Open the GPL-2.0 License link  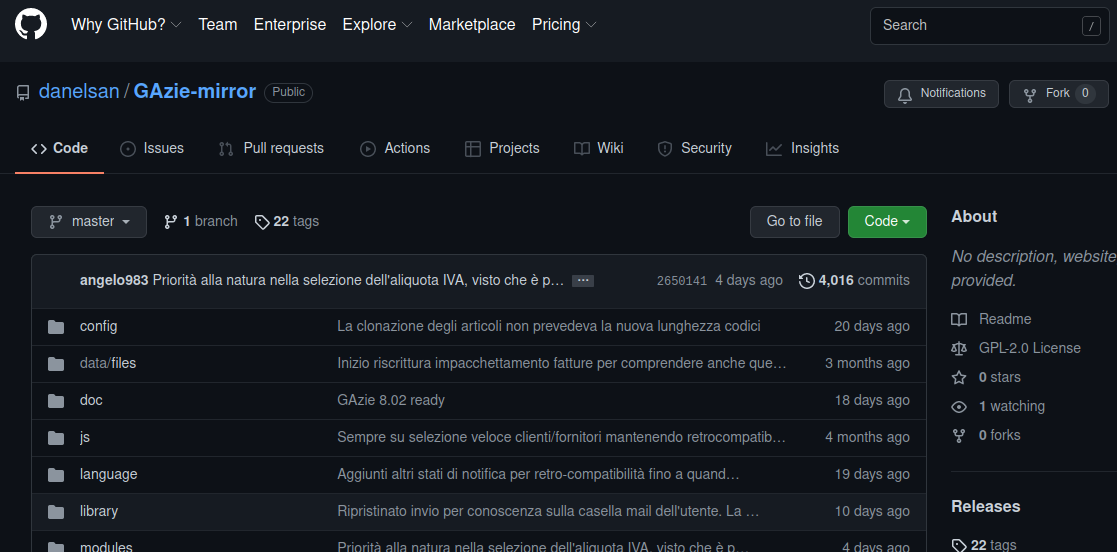tap(1029, 348)
